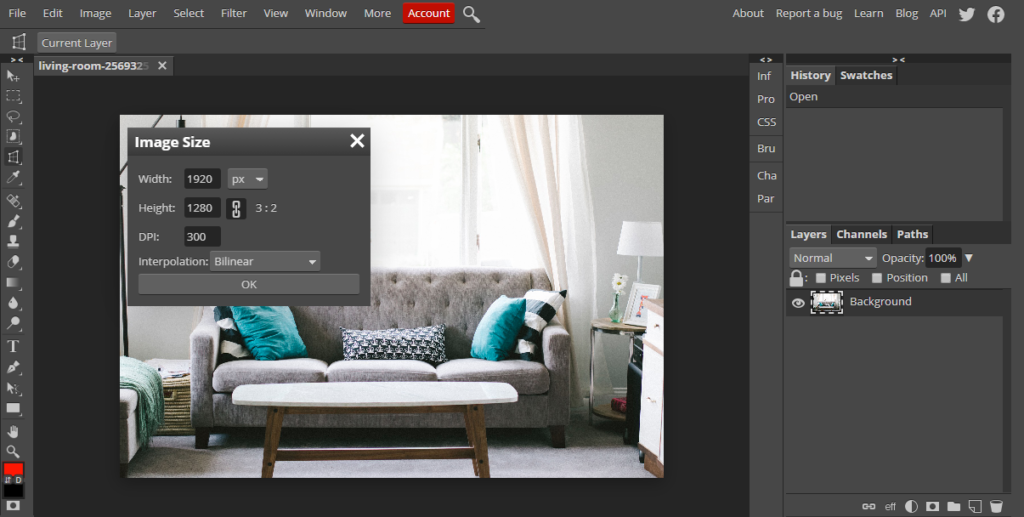The image size is (1024, 517).
Task: Select the Lasso tool
Action: [13, 116]
